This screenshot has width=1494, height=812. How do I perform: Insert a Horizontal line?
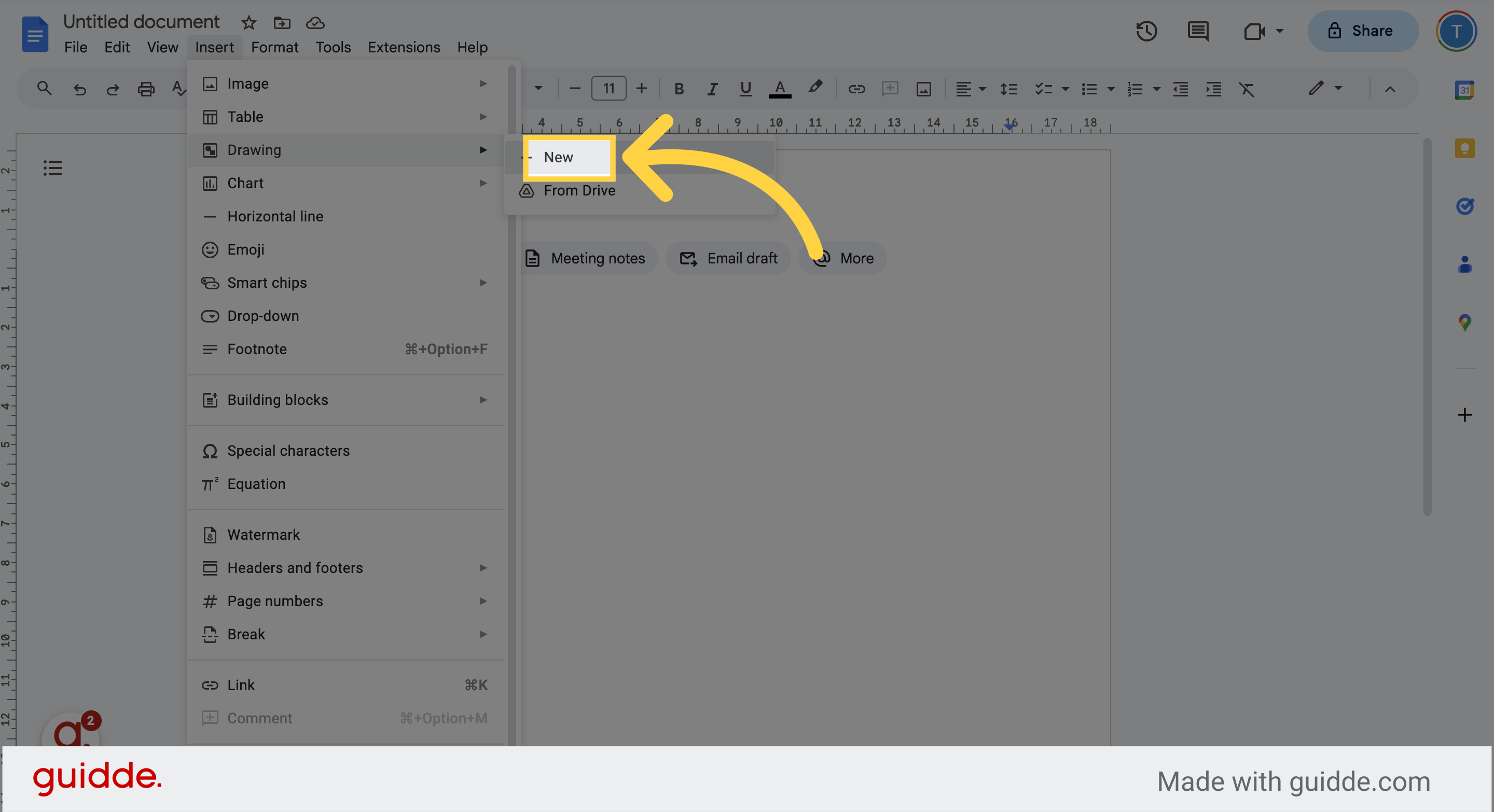point(345,216)
